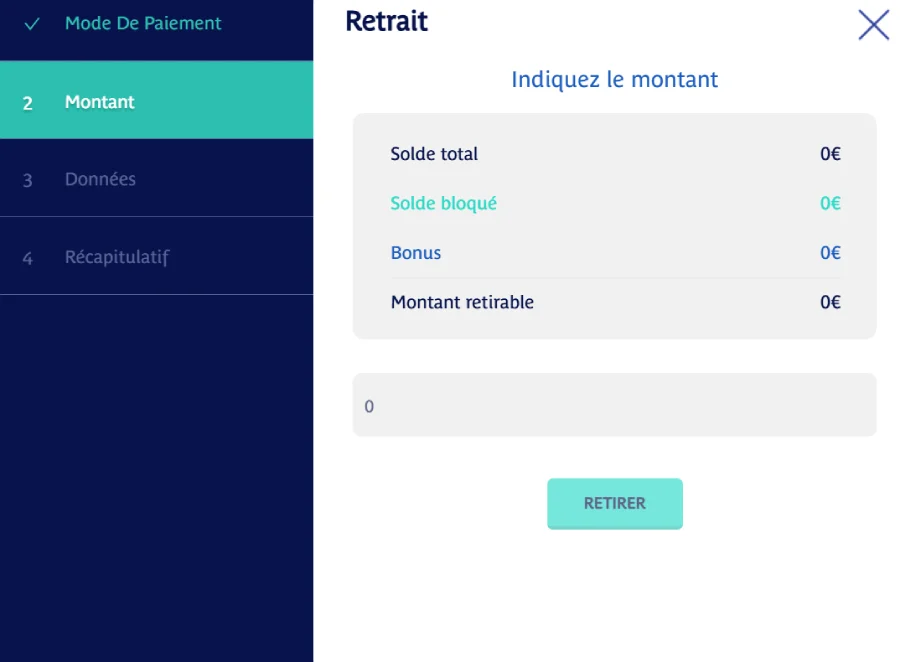900x662 pixels.
Task: Click the step number 2 indicator
Action: (x=28, y=103)
